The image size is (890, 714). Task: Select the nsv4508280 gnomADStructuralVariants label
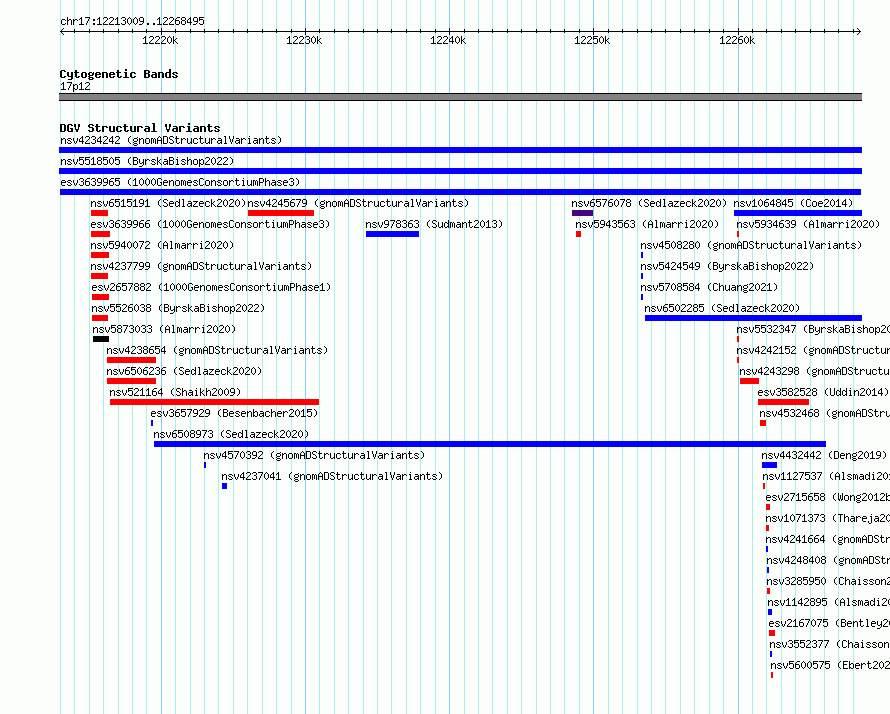[751, 245]
